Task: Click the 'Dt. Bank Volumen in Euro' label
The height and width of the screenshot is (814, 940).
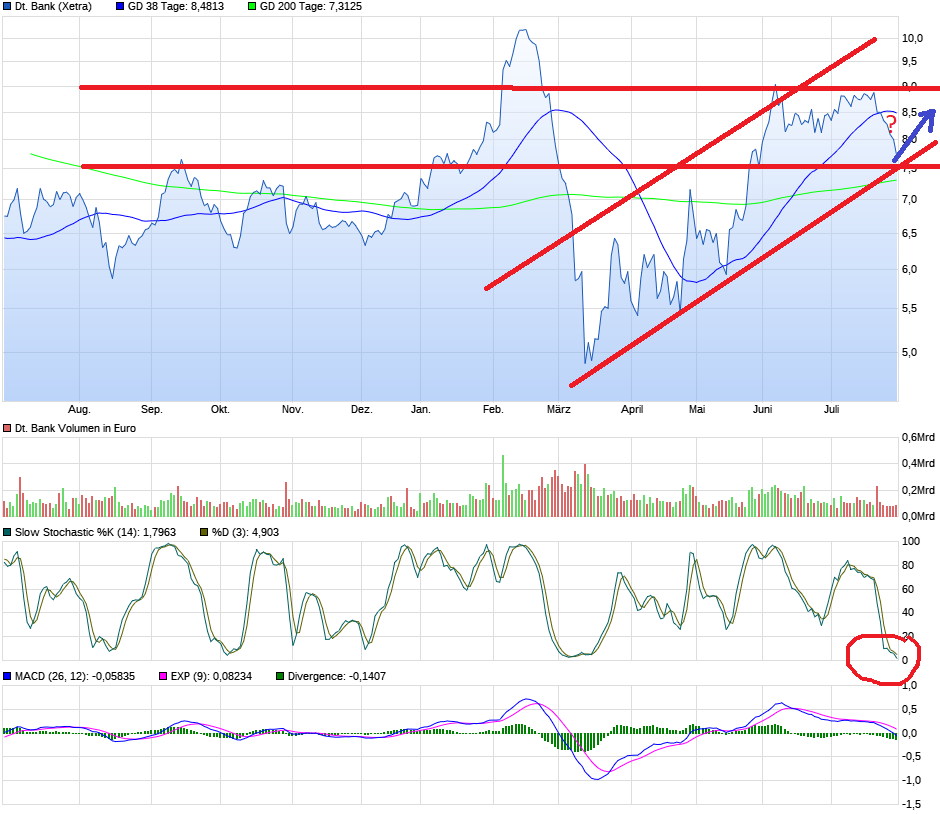Action: pos(76,429)
